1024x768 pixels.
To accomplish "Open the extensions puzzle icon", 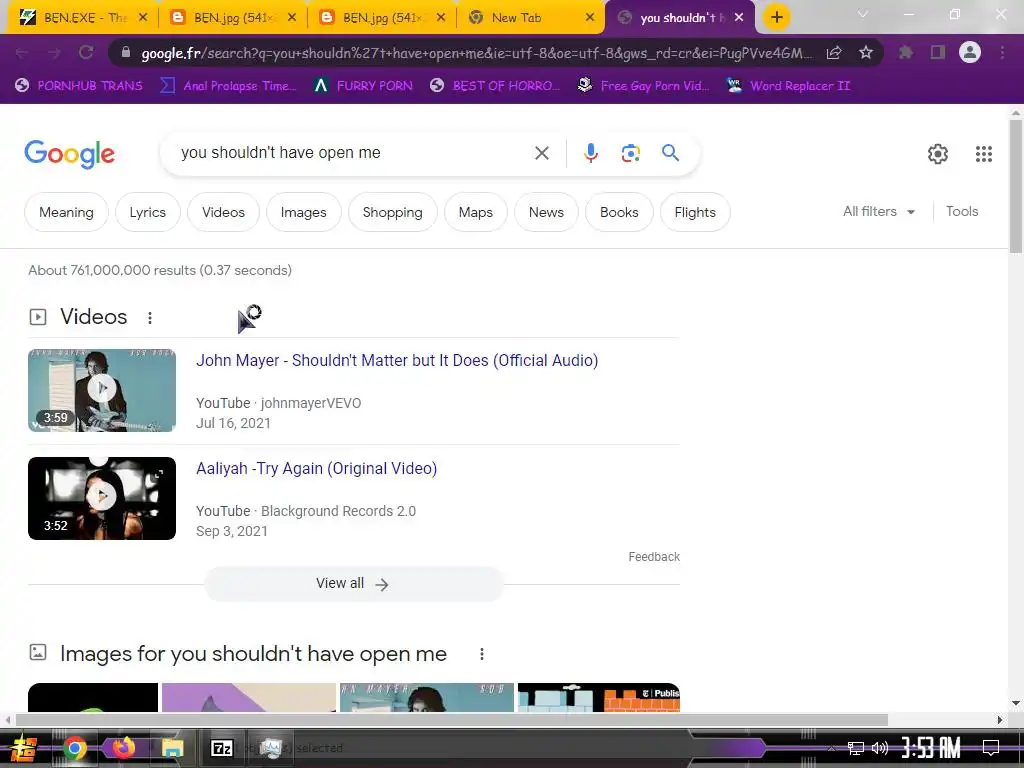I will click(906, 53).
